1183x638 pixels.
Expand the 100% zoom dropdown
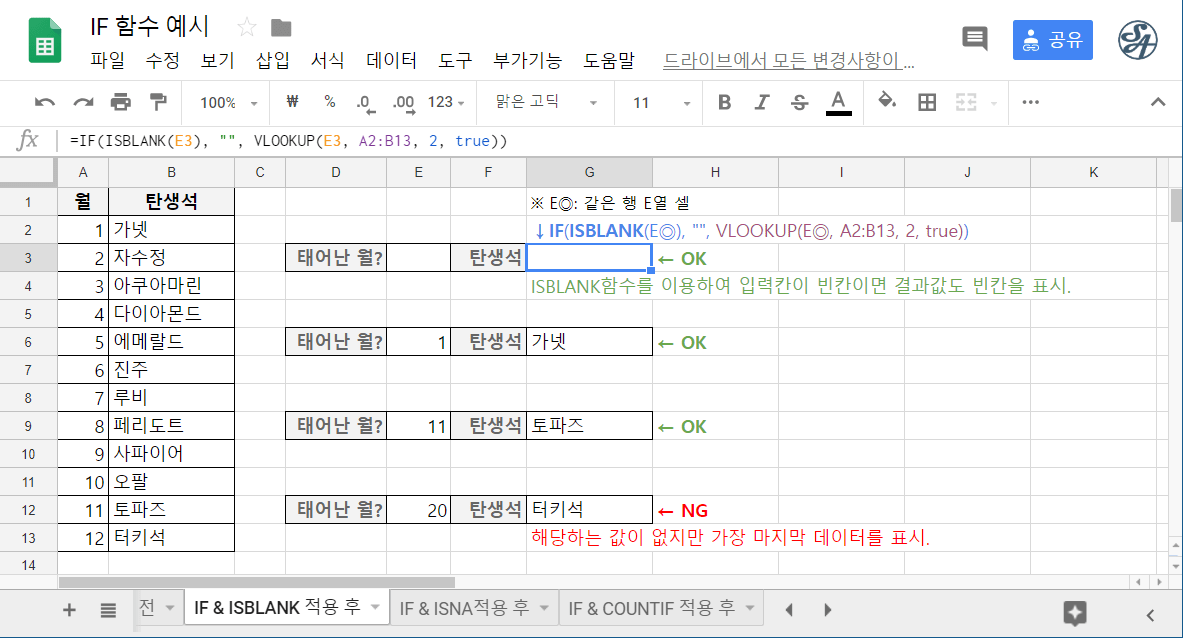[x=228, y=102]
